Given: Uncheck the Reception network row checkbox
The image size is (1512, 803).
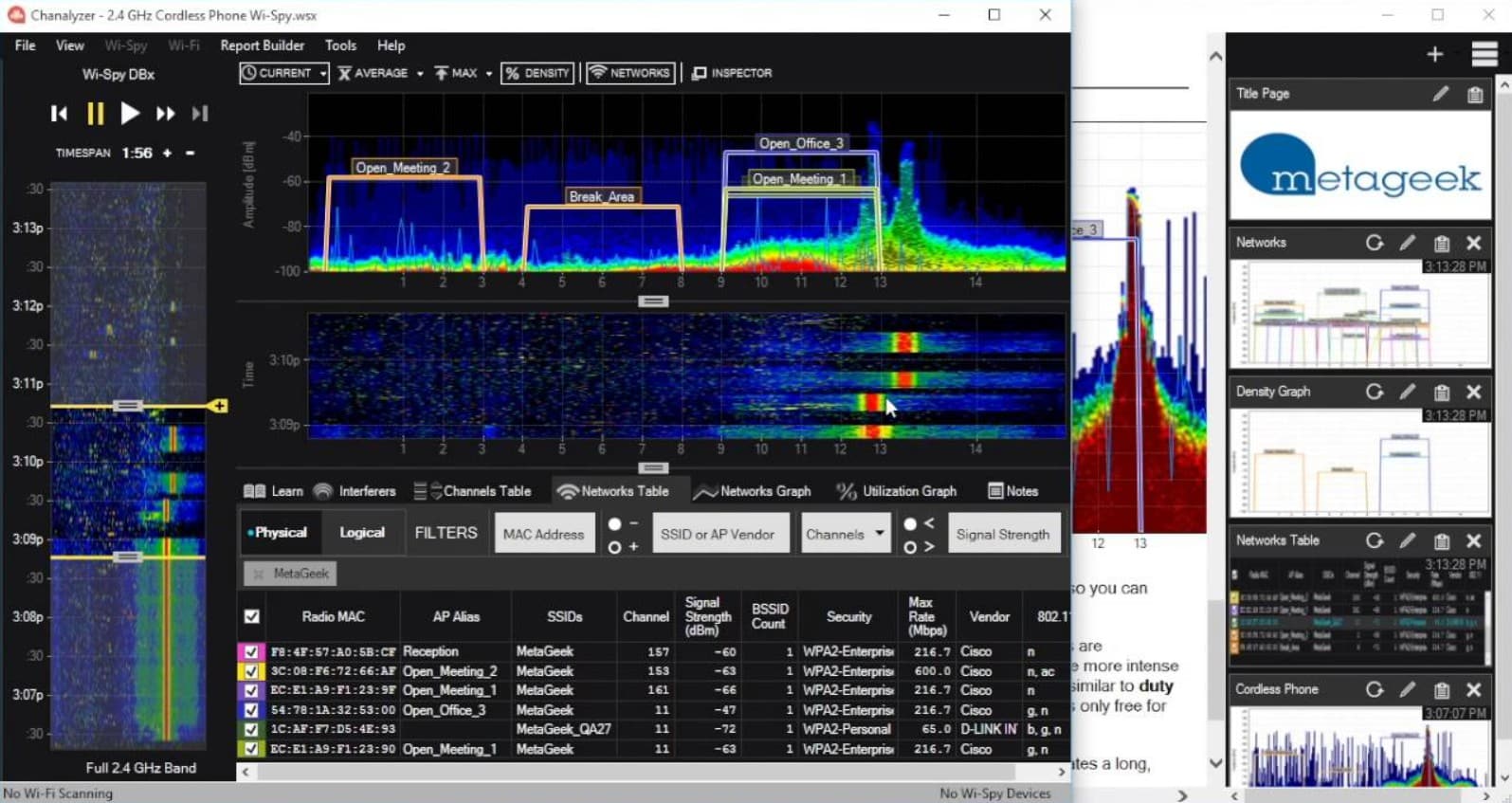Looking at the screenshot, I should [x=251, y=651].
